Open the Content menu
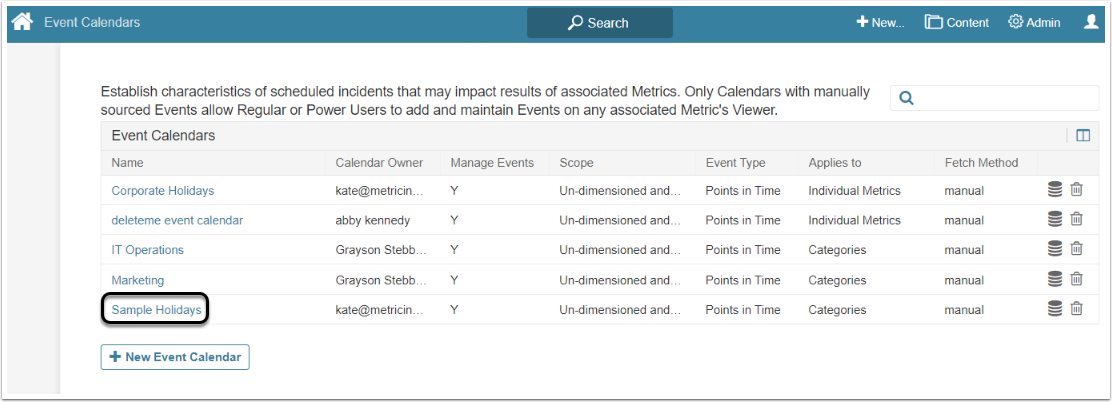 [957, 22]
